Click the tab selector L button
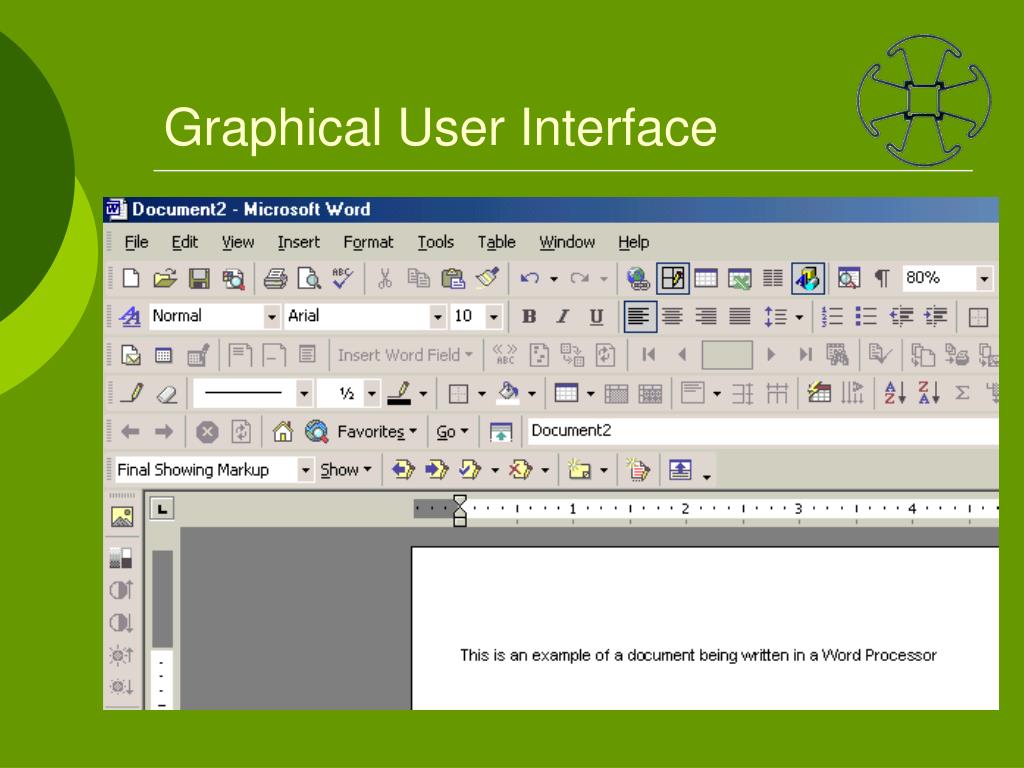Viewport: 1024px width, 768px height. (x=162, y=509)
